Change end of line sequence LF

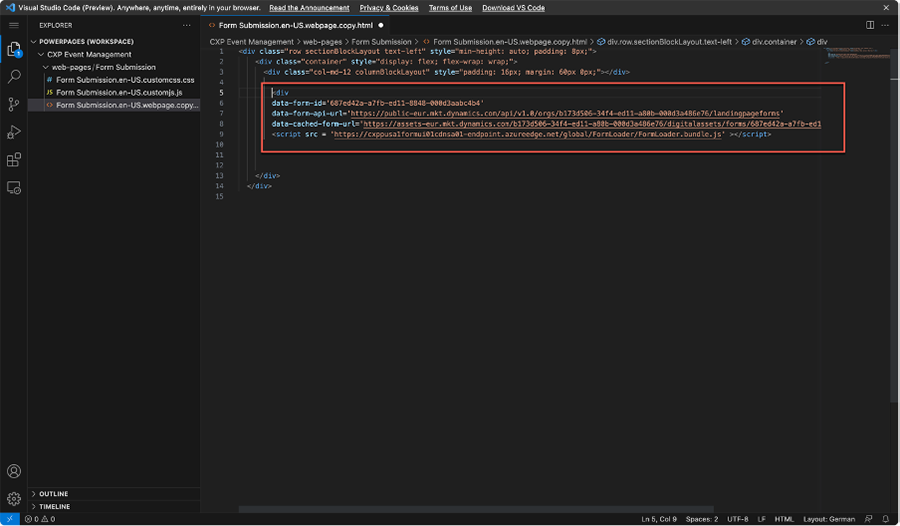762,519
